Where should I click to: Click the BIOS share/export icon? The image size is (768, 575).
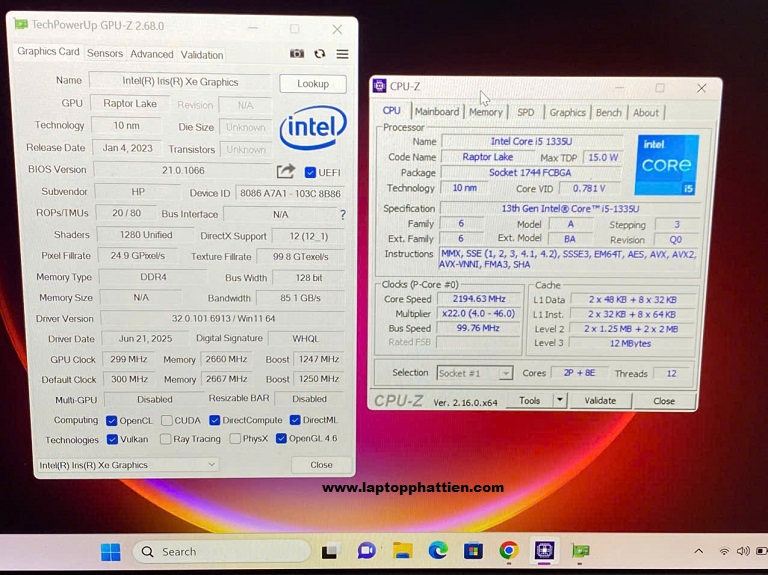[286, 171]
